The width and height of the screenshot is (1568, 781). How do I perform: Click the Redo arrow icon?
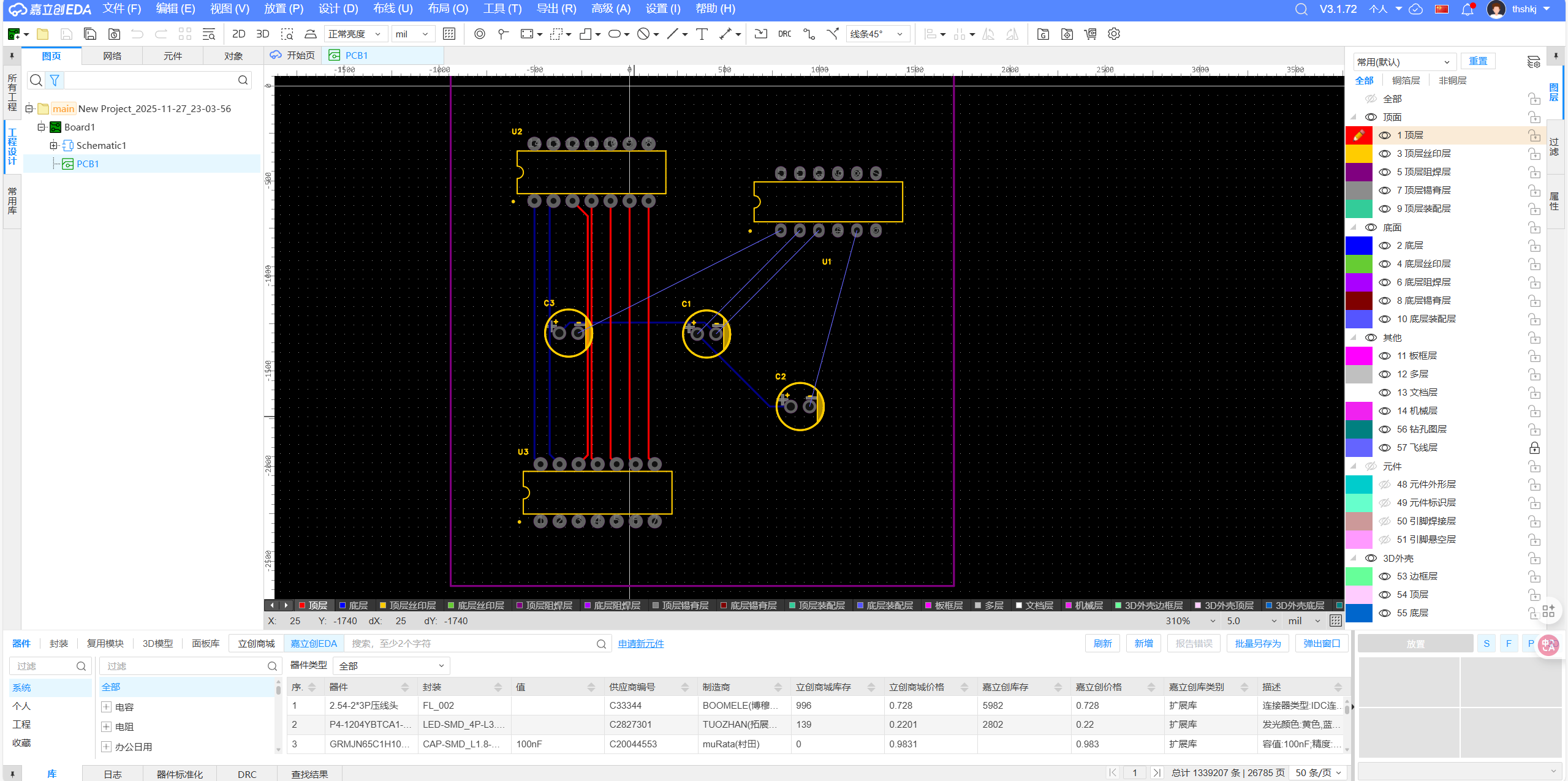(161, 34)
